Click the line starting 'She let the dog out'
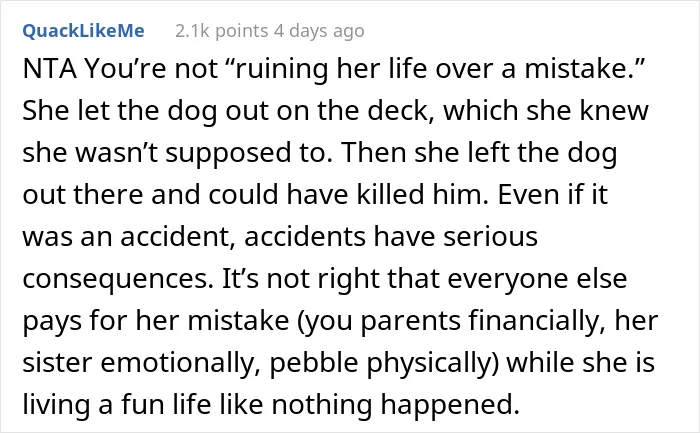Image resolution: width=700 pixels, height=433 pixels. point(335,111)
